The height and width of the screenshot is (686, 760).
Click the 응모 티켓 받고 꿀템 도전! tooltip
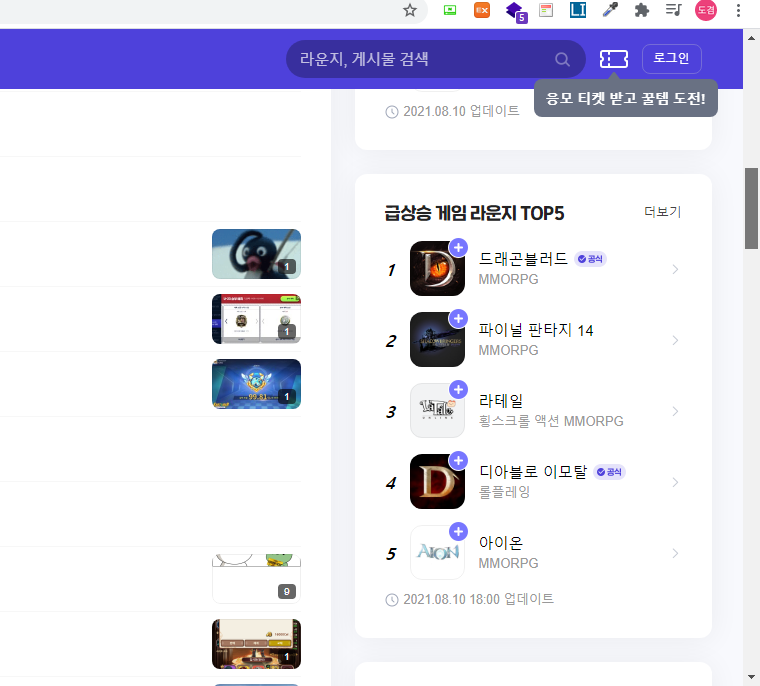coord(626,98)
